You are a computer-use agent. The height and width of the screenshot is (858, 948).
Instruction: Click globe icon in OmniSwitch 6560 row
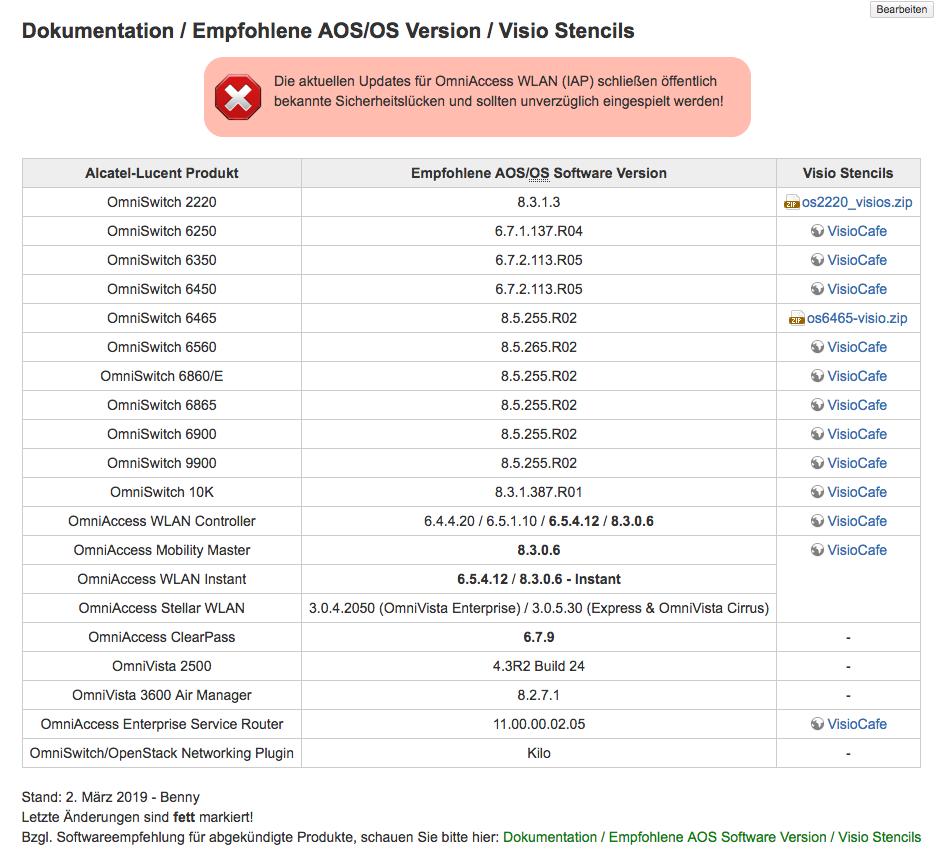(817, 347)
